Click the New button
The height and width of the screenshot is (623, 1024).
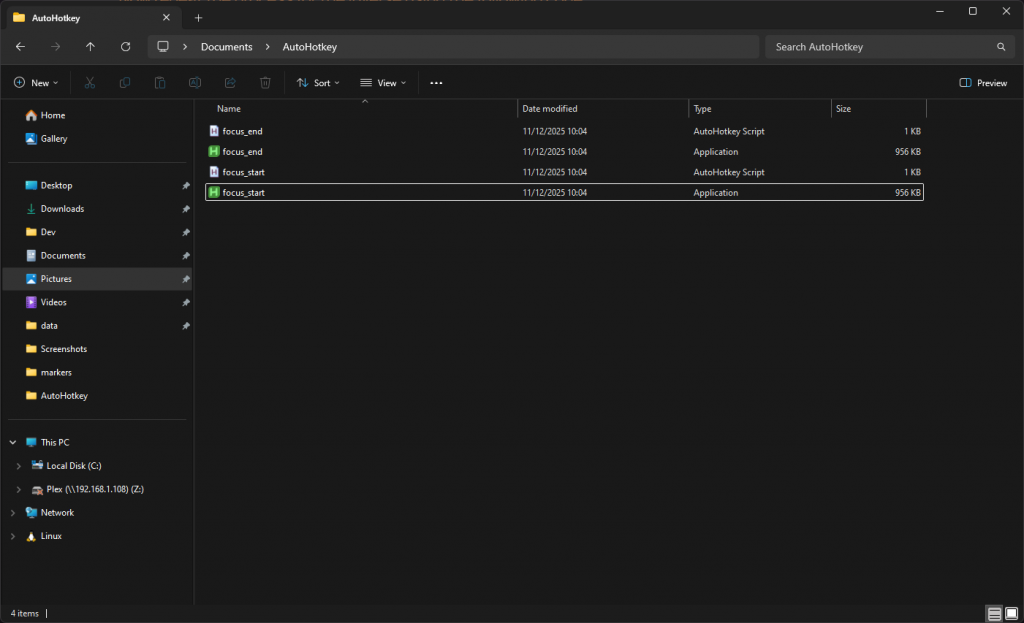tap(35, 83)
